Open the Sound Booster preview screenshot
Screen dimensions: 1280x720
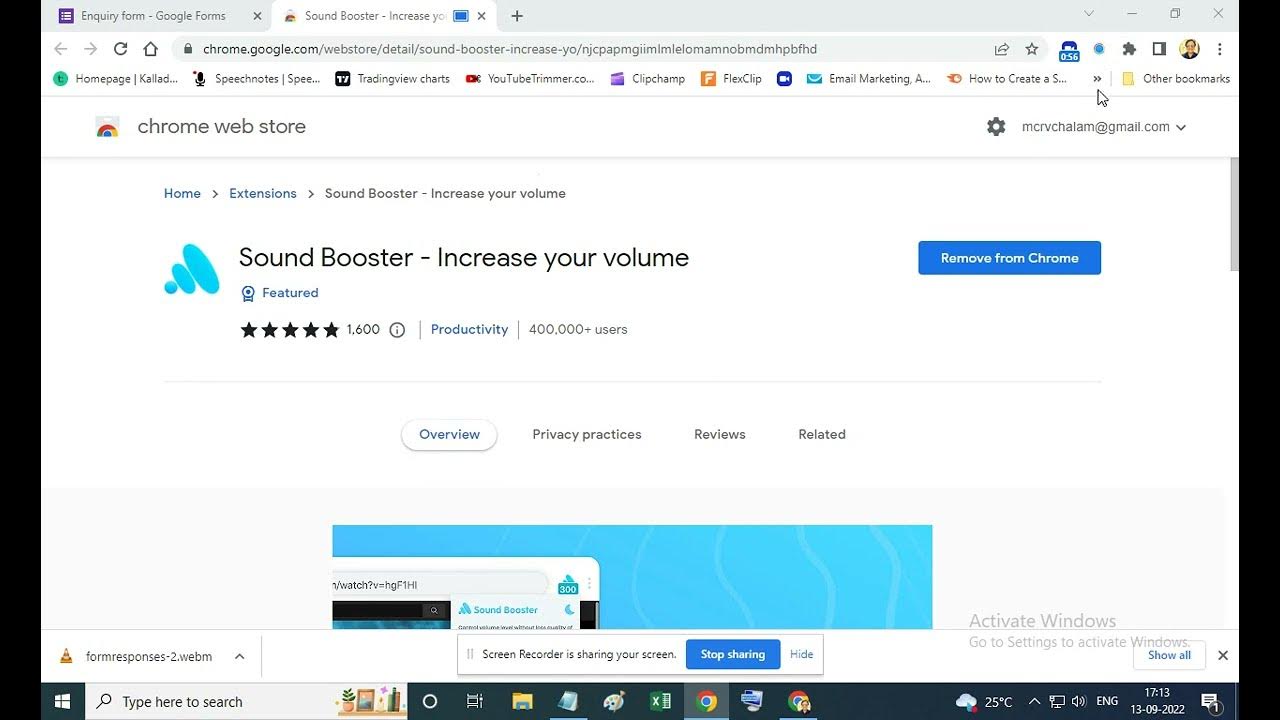tap(632, 577)
